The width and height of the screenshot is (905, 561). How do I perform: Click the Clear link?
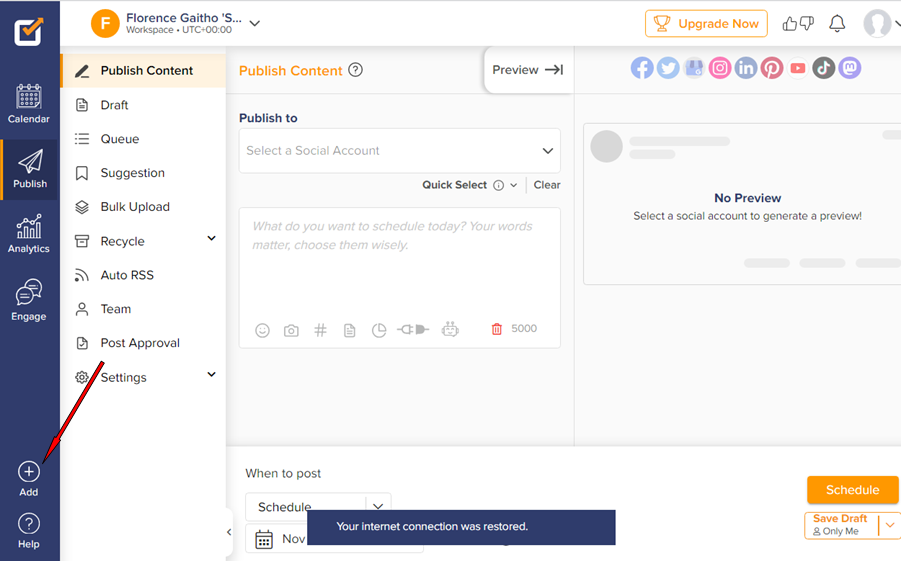(x=547, y=185)
